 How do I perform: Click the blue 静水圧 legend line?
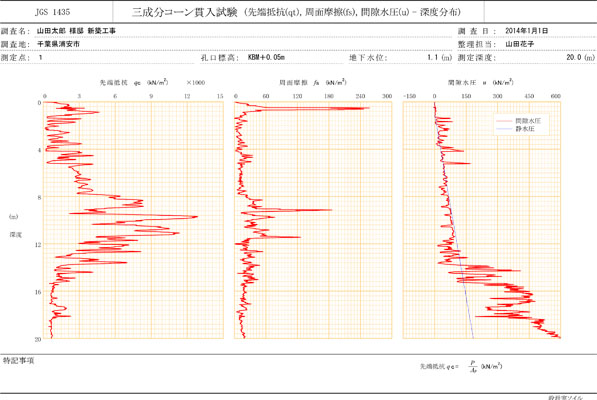coord(503,129)
